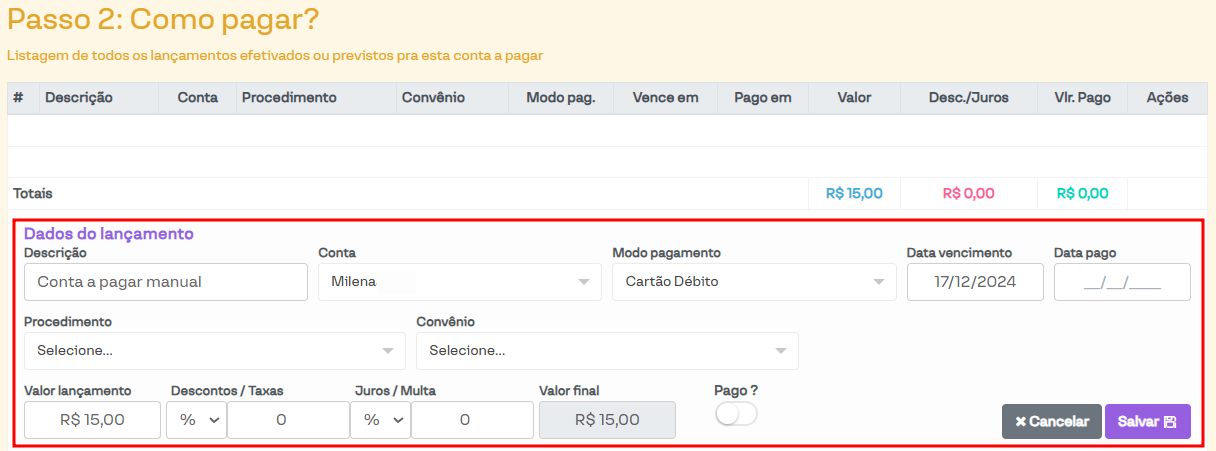Click the Descrição text field
The image size is (1216, 451).
[x=166, y=282]
